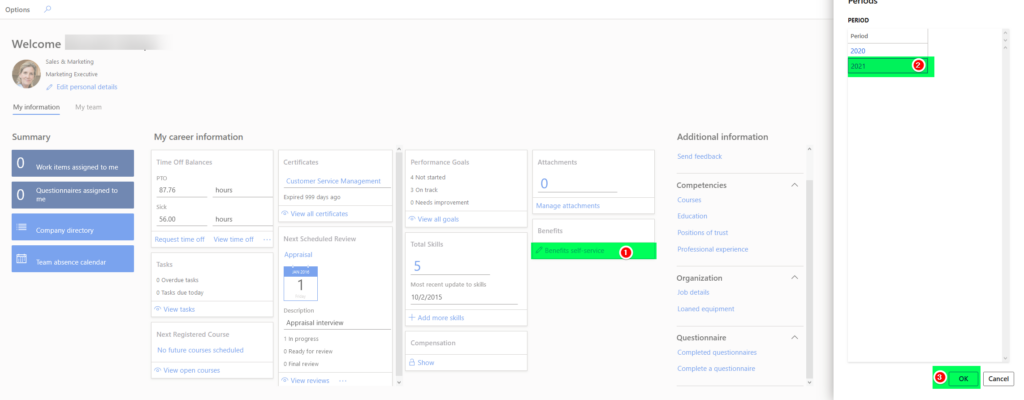The height and width of the screenshot is (400, 1024).
Task: Click the Period column header
Action: pyautogui.click(x=887, y=36)
